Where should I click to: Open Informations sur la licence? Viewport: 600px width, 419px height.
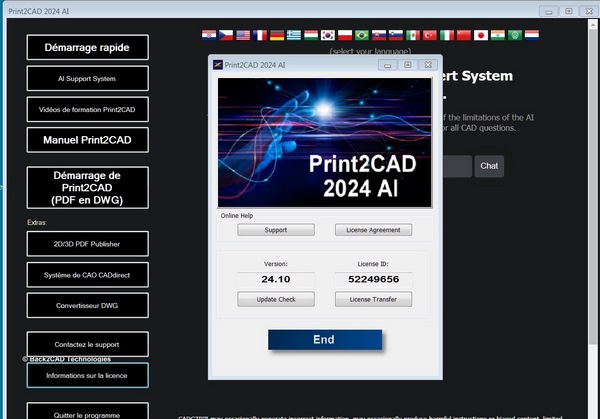coord(88,375)
